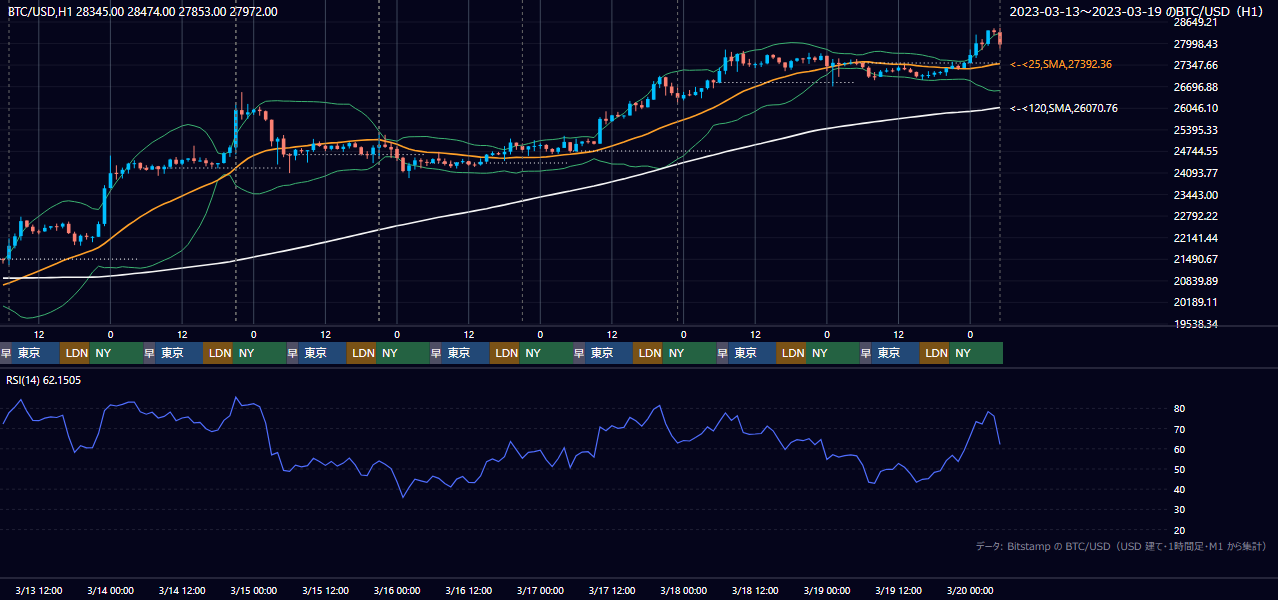
Task: Select the 3/17 00:00 time label
Action: (541, 591)
